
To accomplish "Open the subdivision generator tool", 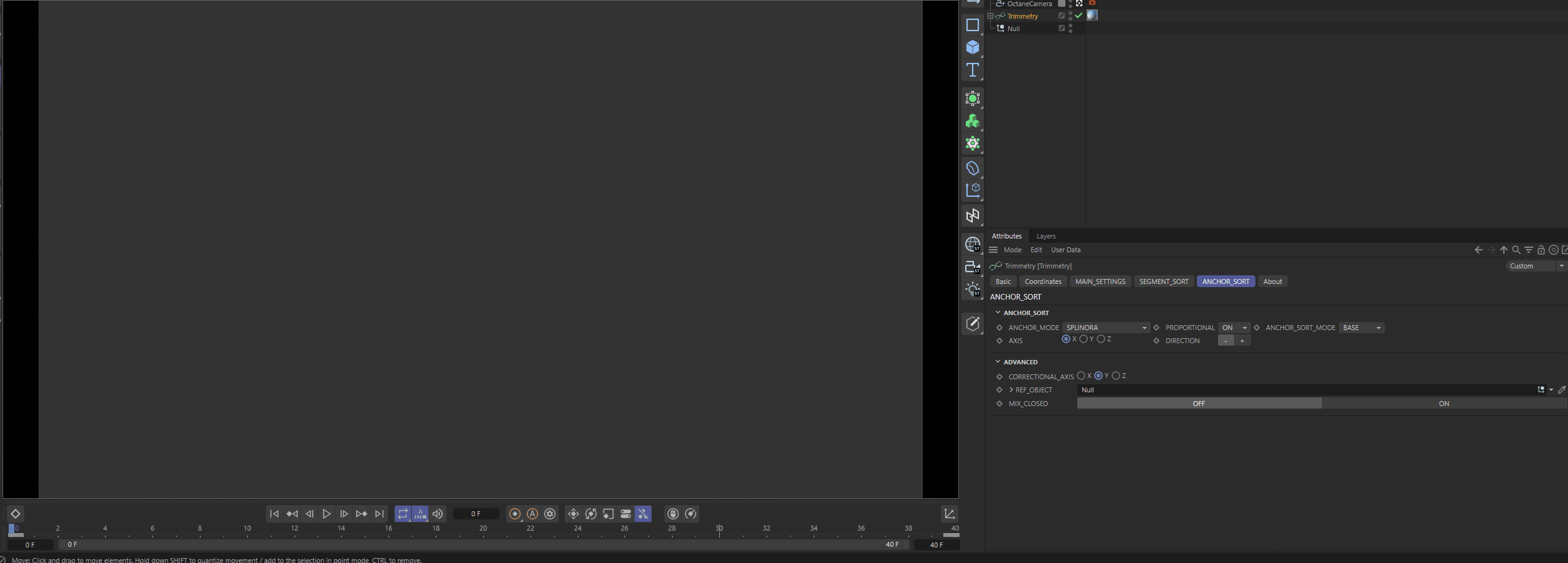I will (x=972, y=98).
